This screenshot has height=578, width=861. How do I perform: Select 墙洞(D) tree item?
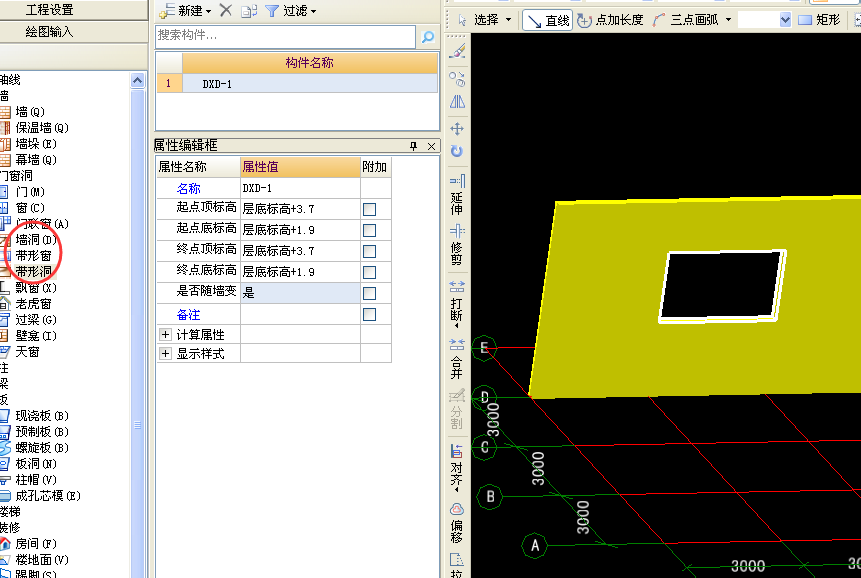coord(36,240)
